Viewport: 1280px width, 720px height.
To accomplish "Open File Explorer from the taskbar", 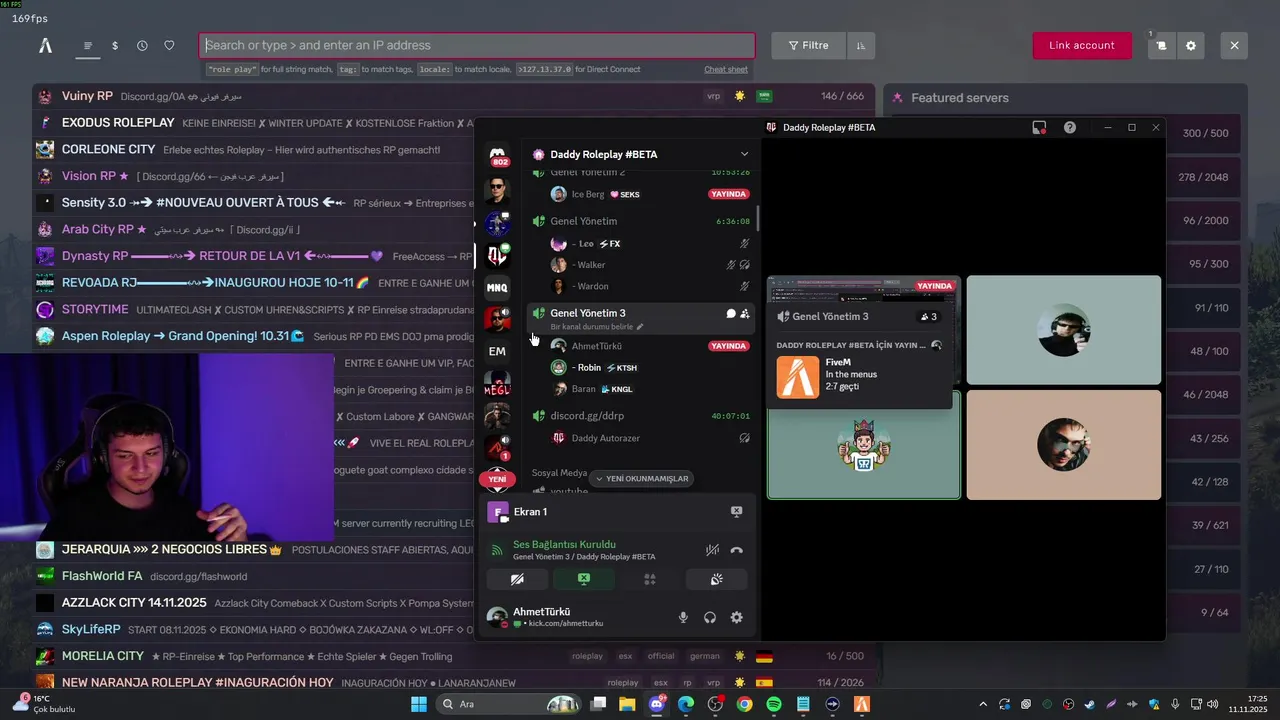I will [627, 704].
